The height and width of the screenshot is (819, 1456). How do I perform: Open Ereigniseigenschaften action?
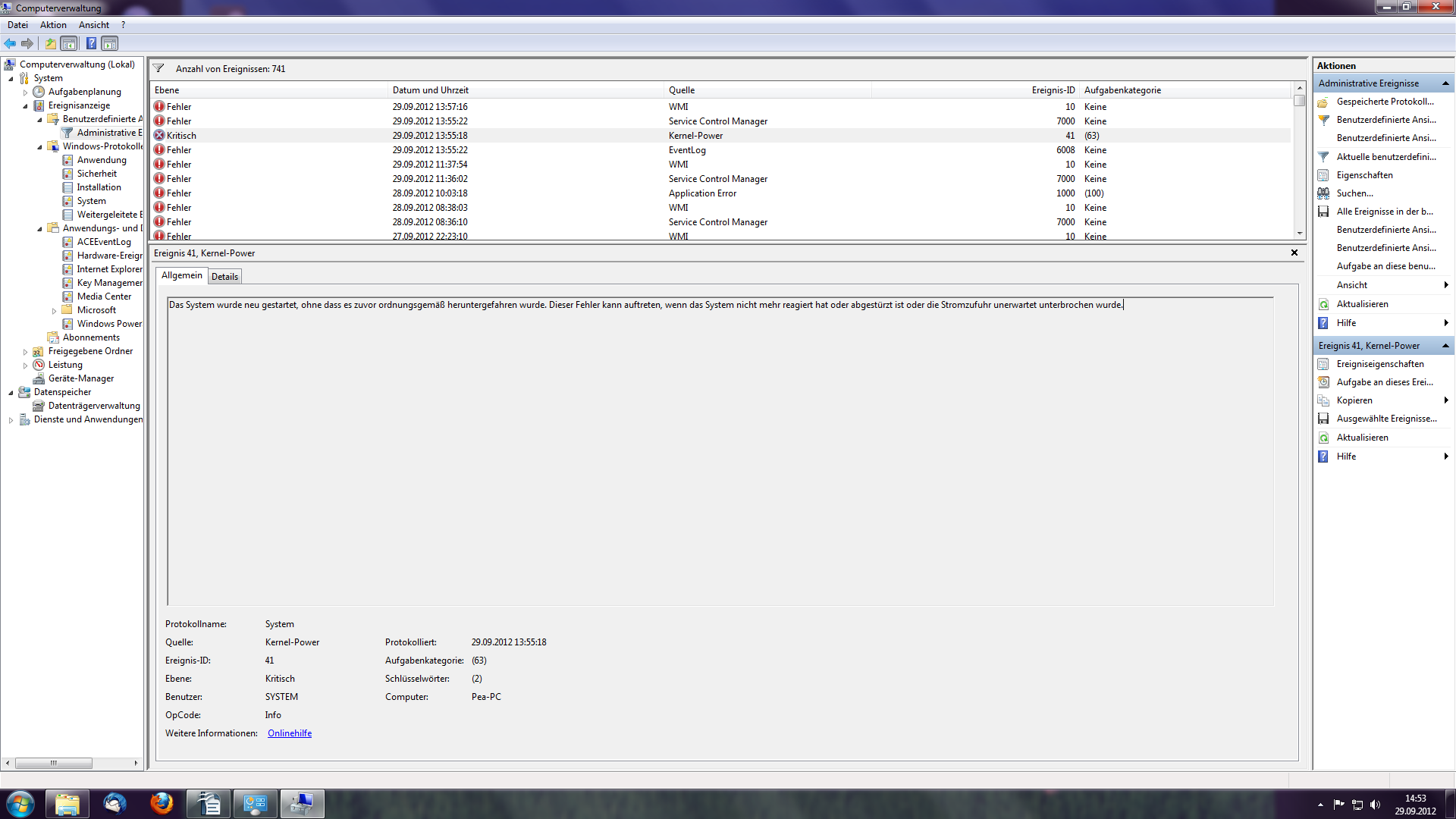tap(1379, 364)
